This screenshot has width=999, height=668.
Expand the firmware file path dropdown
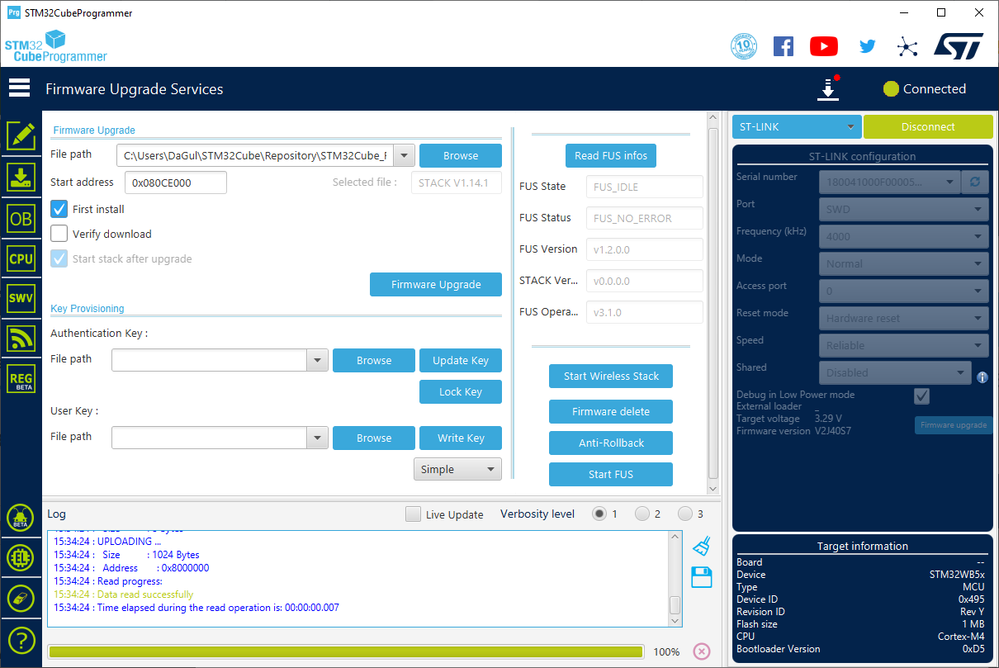pyautogui.click(x=404, y=156)
